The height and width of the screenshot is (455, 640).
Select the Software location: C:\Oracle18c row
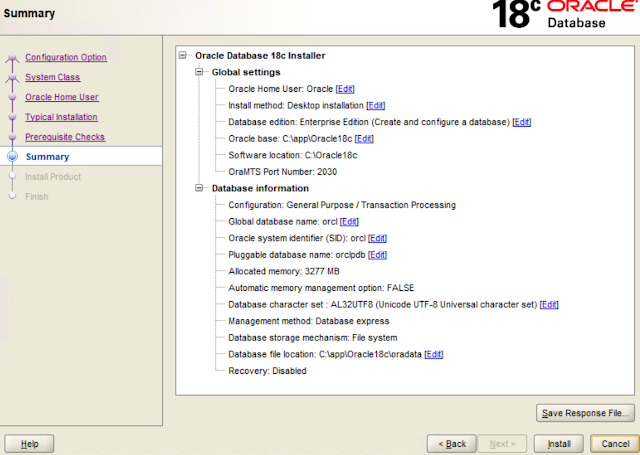click(x=292, y=155)
